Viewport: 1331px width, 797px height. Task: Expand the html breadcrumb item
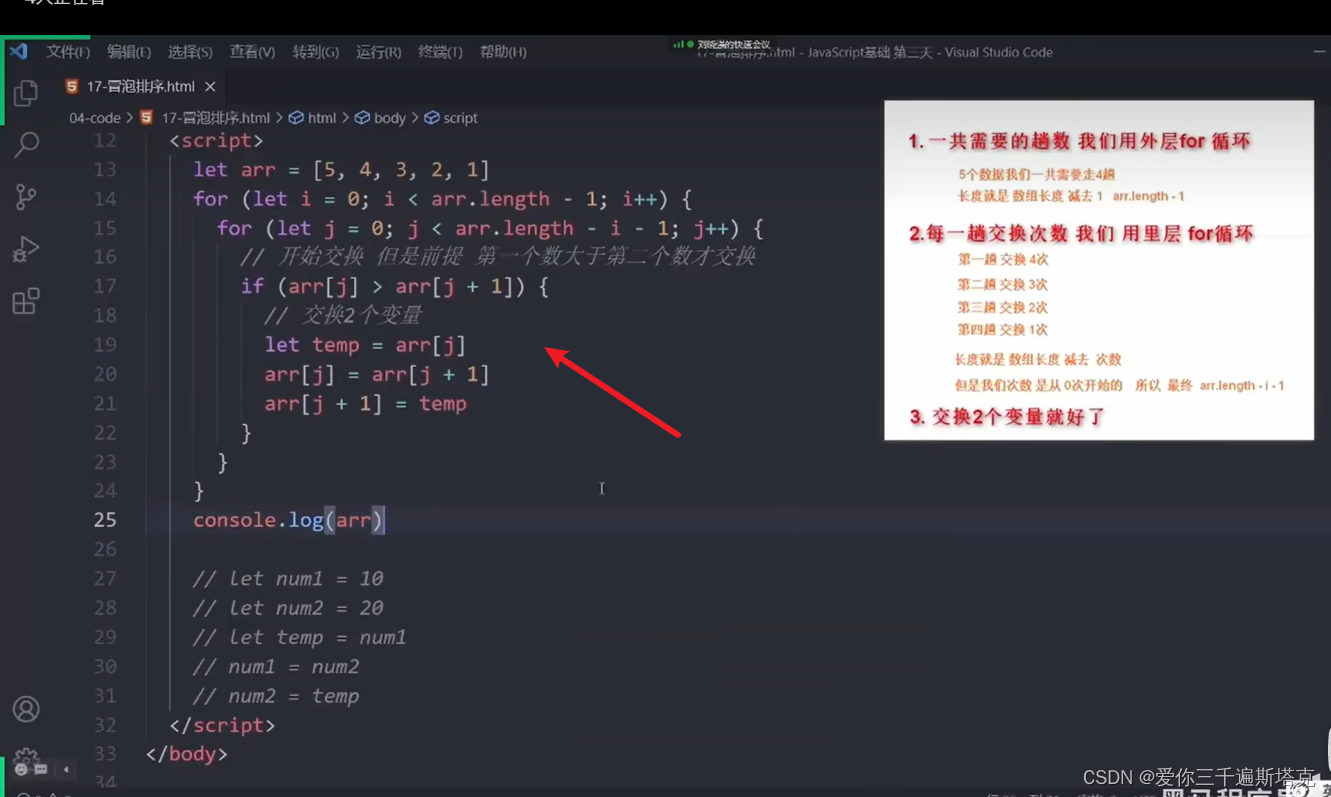pyautogui.click(x=322, y=117)
